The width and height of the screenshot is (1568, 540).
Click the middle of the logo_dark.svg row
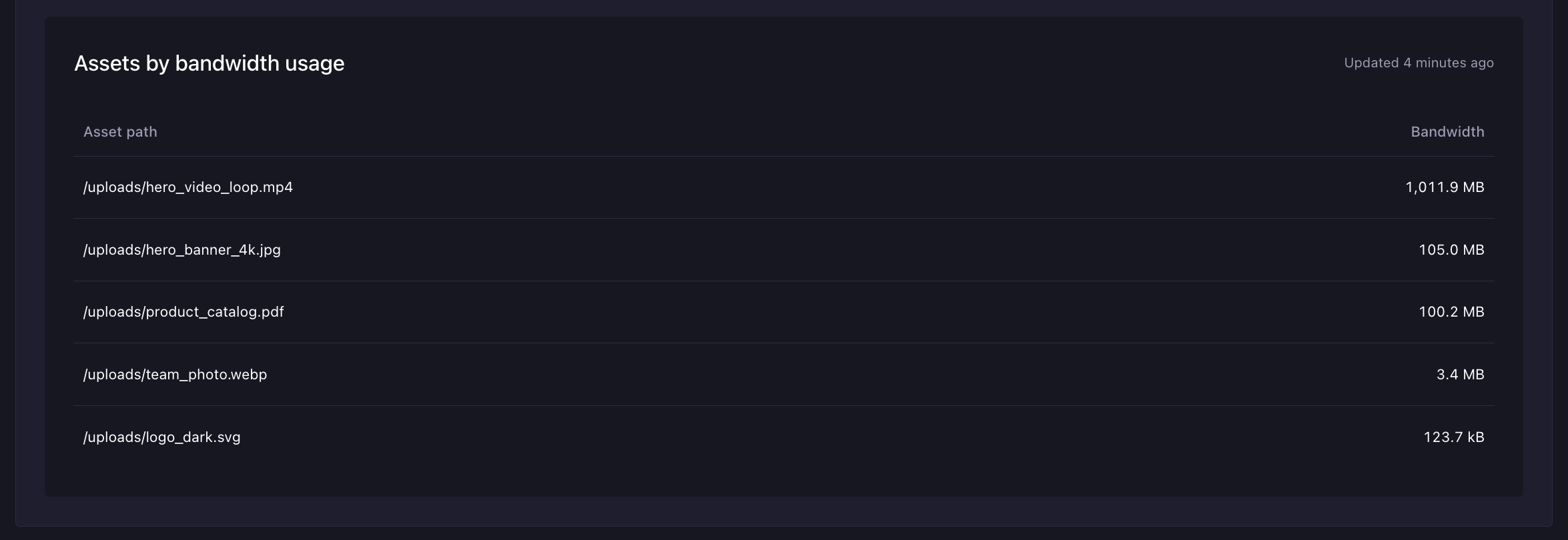[784, 437]
